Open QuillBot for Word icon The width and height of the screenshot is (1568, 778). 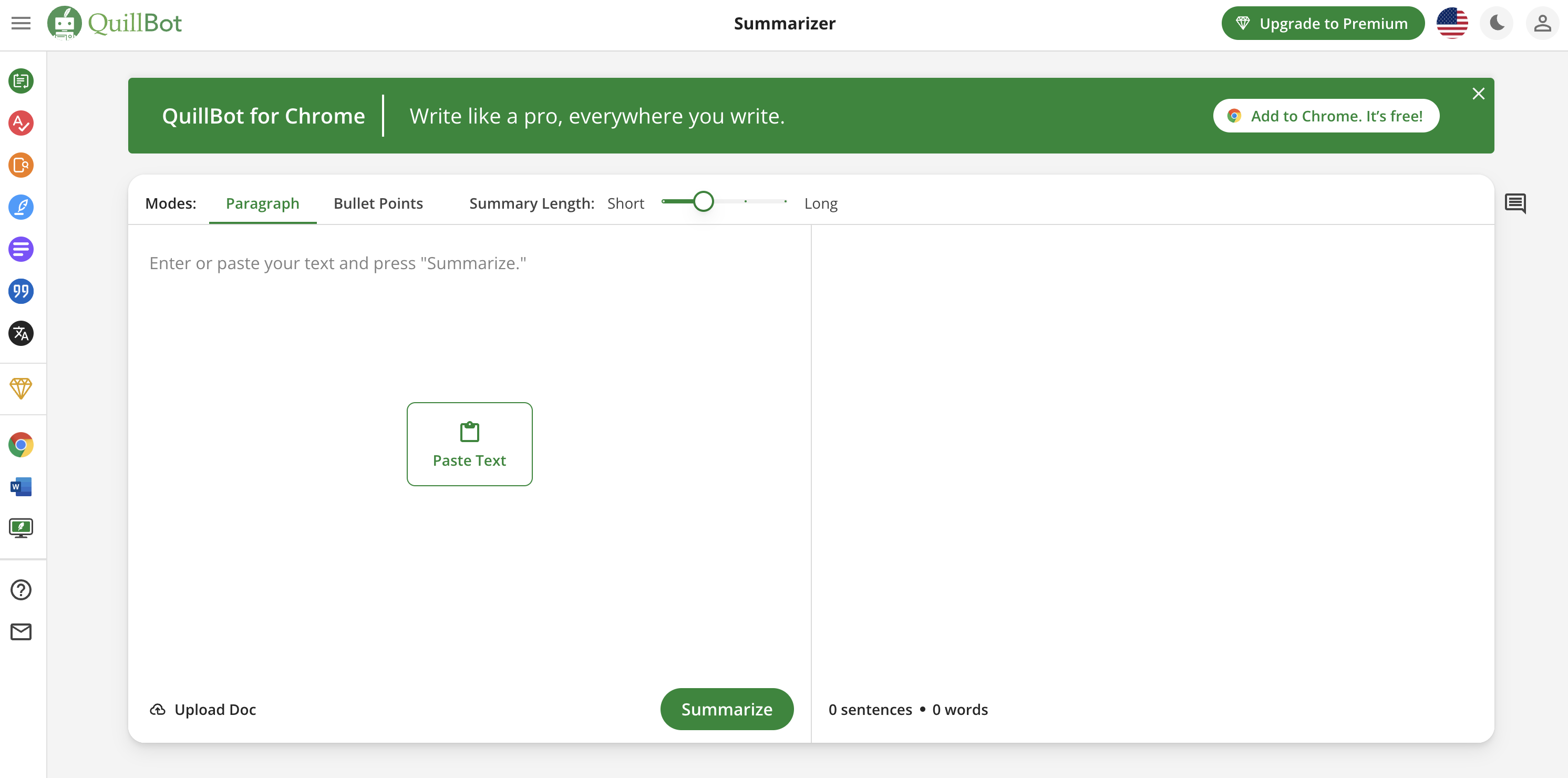pos(20,486)
